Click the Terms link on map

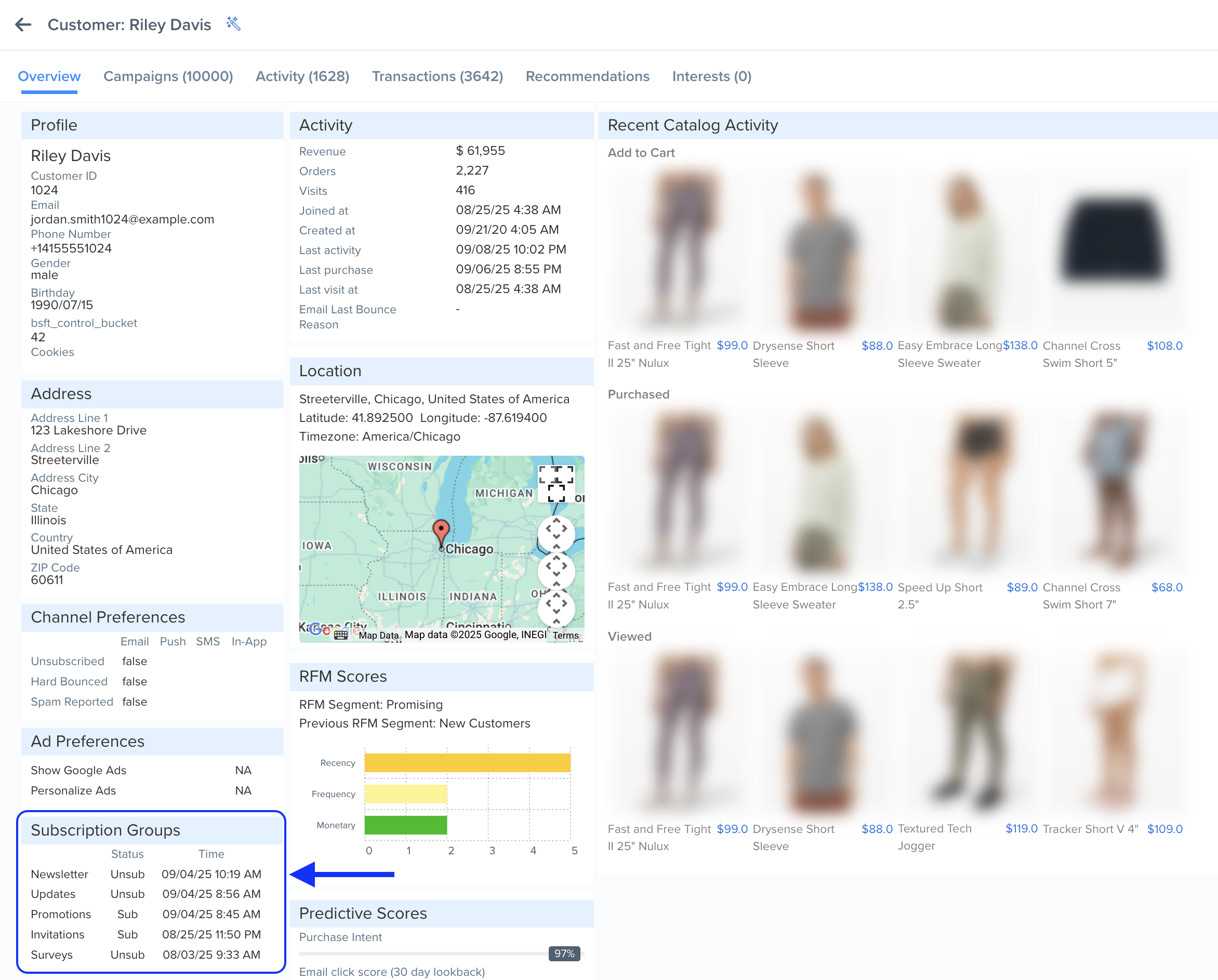[565, 635]
